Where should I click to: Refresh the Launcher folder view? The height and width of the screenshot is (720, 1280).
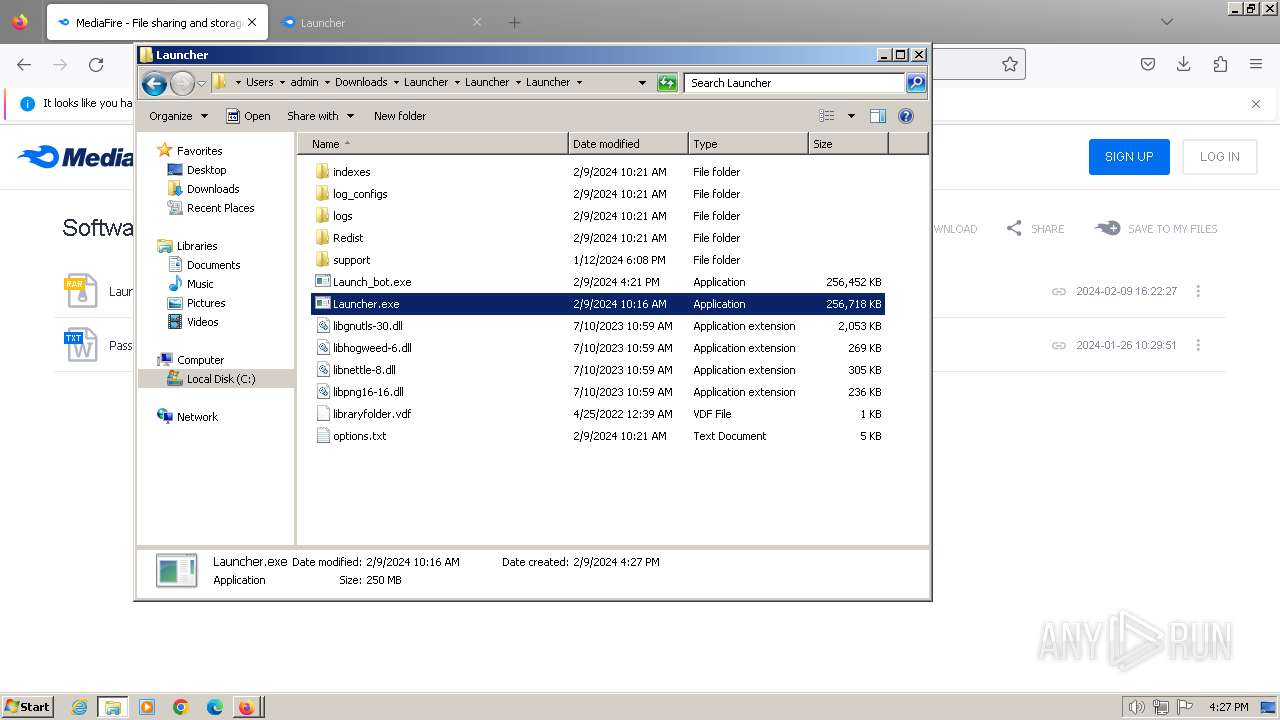[667, 83]
